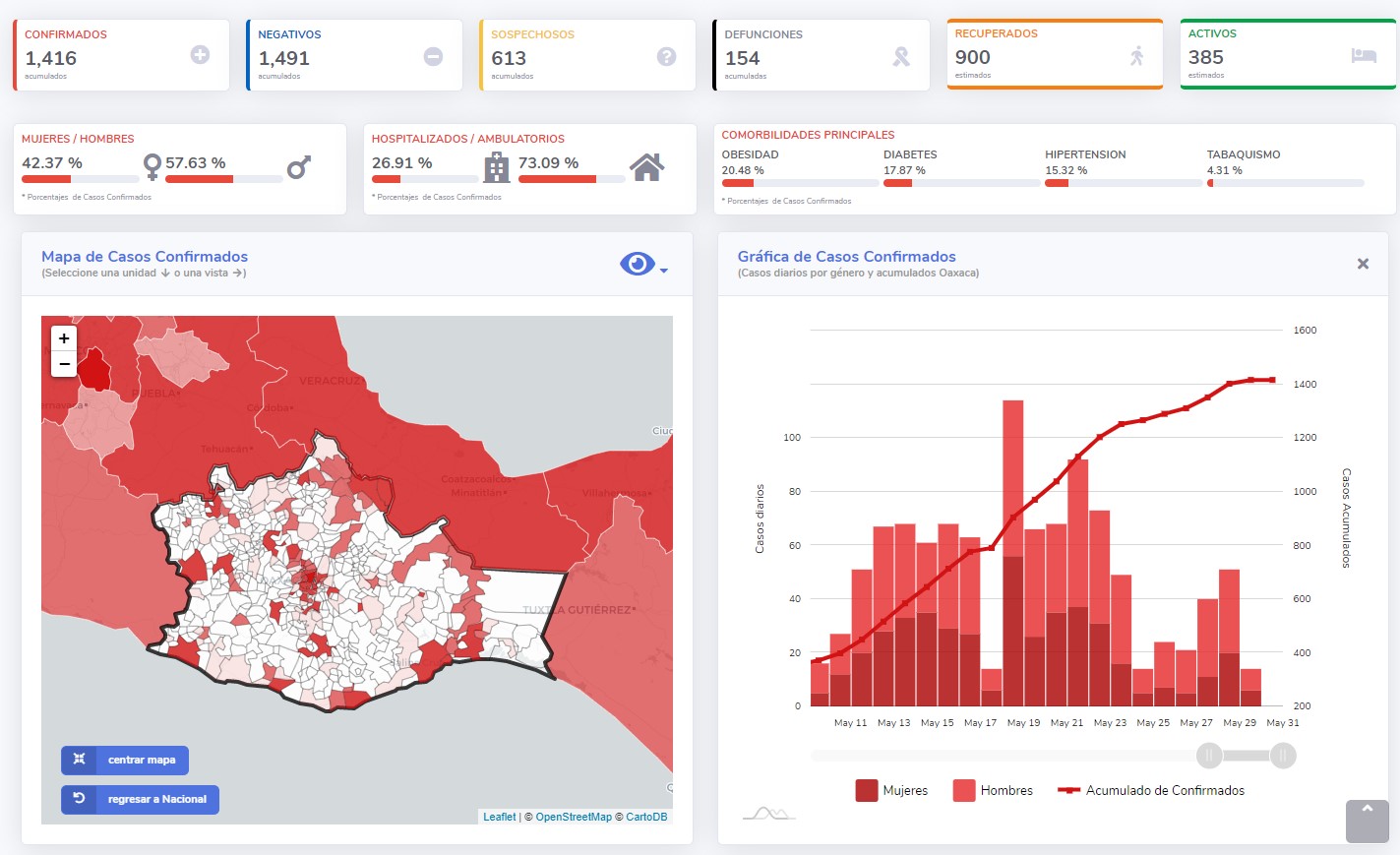Click the plus icon in Confirmados card
The height and width of the screenshot is (855, 1400).
tap(200, 55)
